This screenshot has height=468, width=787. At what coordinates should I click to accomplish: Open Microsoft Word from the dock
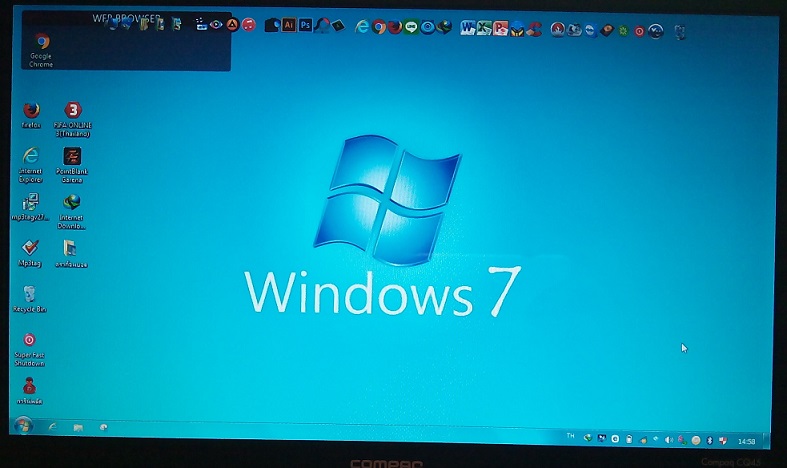[468, 28]
